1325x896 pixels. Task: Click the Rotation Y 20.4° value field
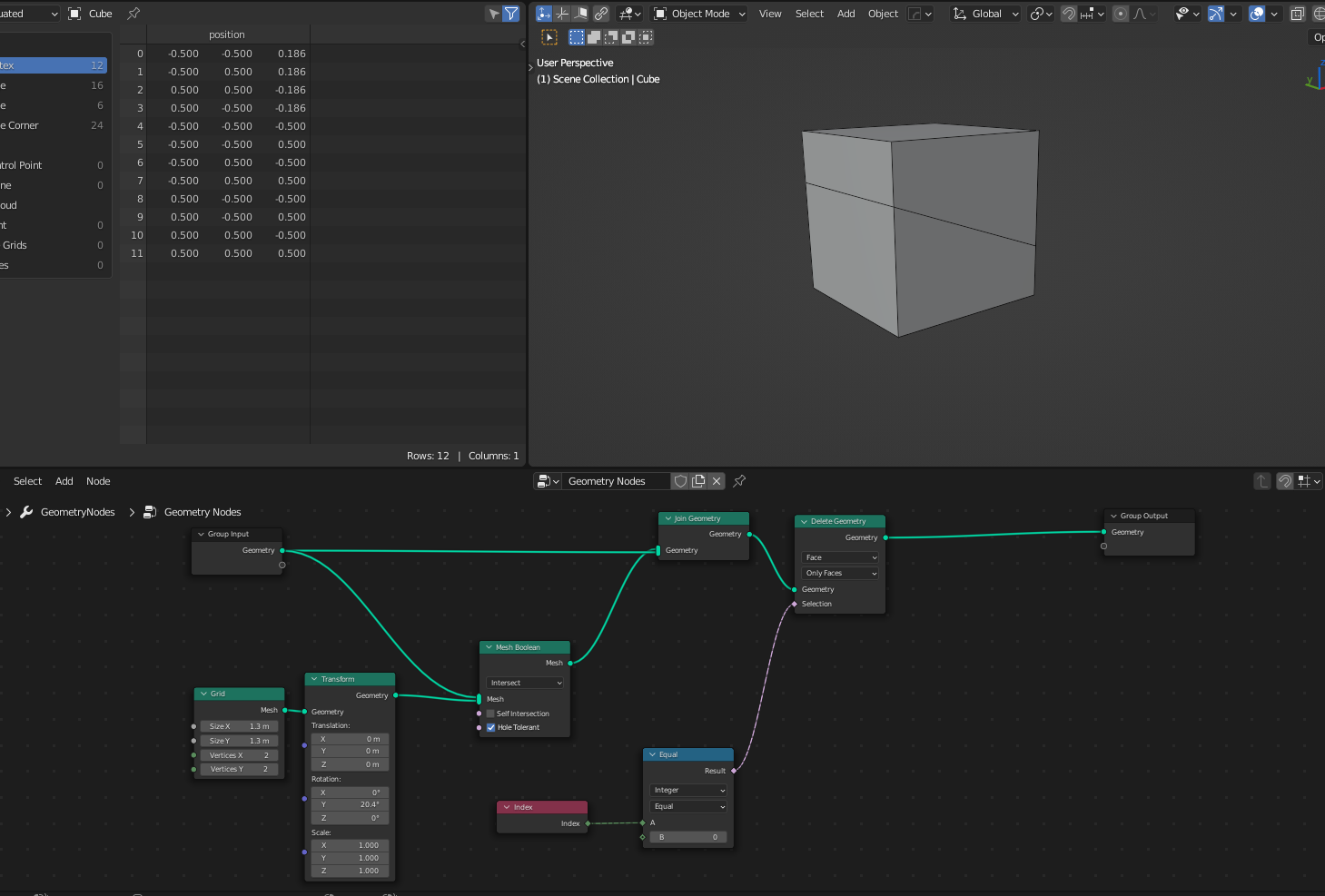pos(351,804)
